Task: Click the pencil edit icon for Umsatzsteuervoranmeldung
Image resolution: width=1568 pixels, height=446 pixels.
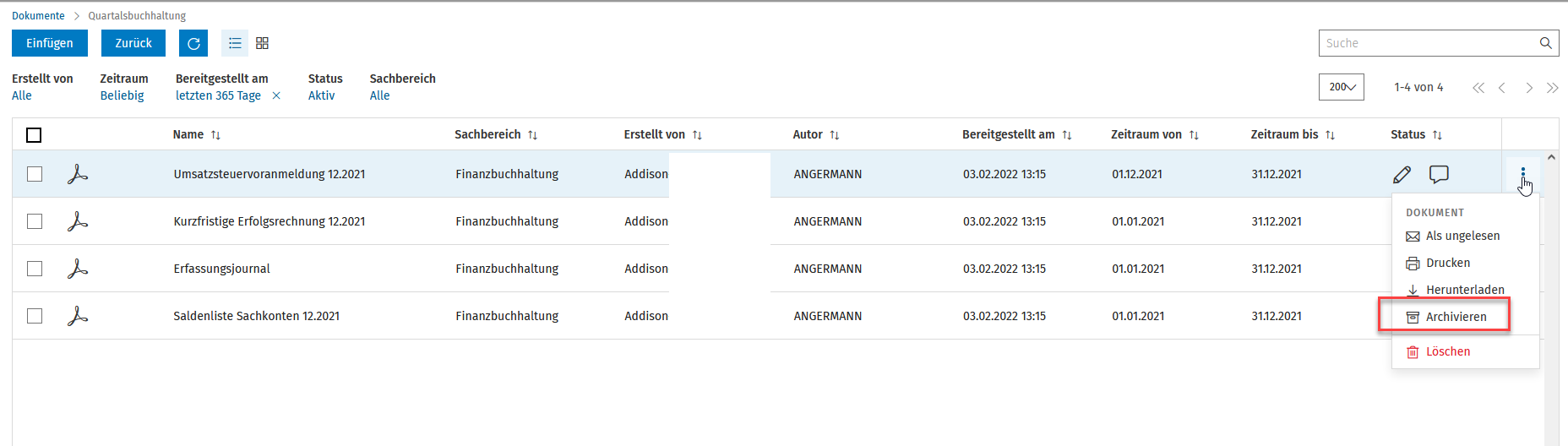Action: [1402, 174]
